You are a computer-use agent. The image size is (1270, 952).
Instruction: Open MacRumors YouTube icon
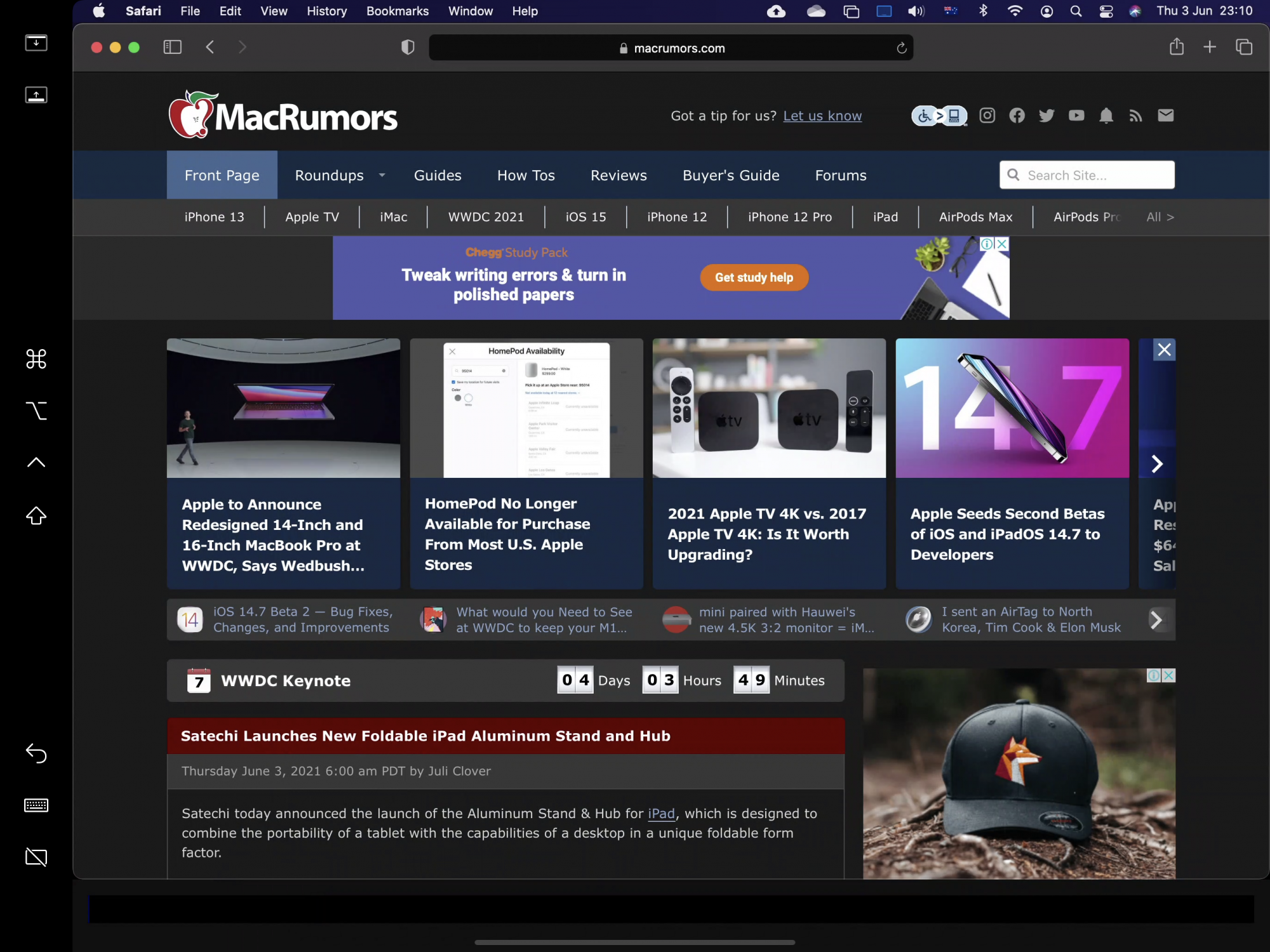1076,116
